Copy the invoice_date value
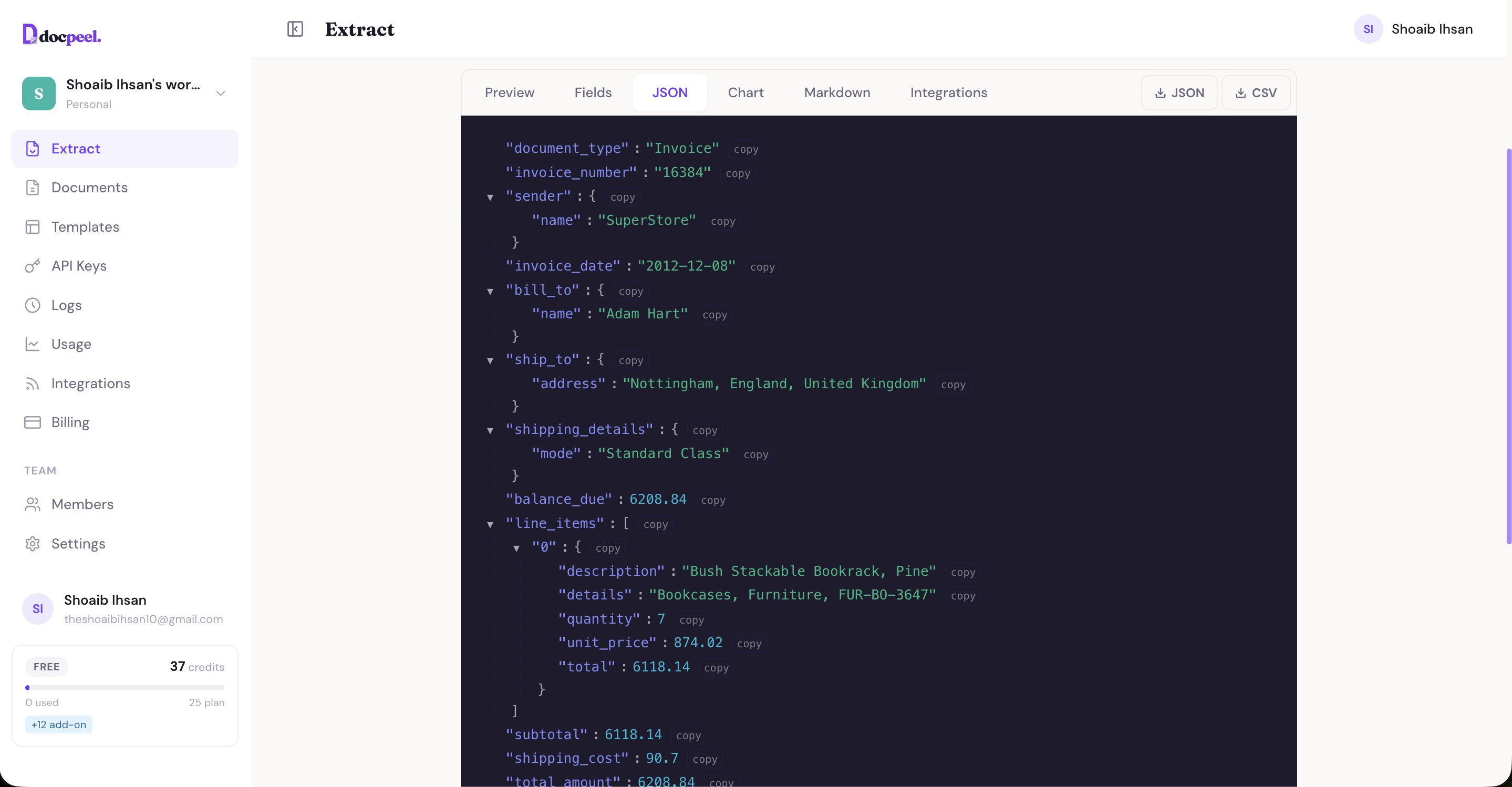 coord(762,267)
